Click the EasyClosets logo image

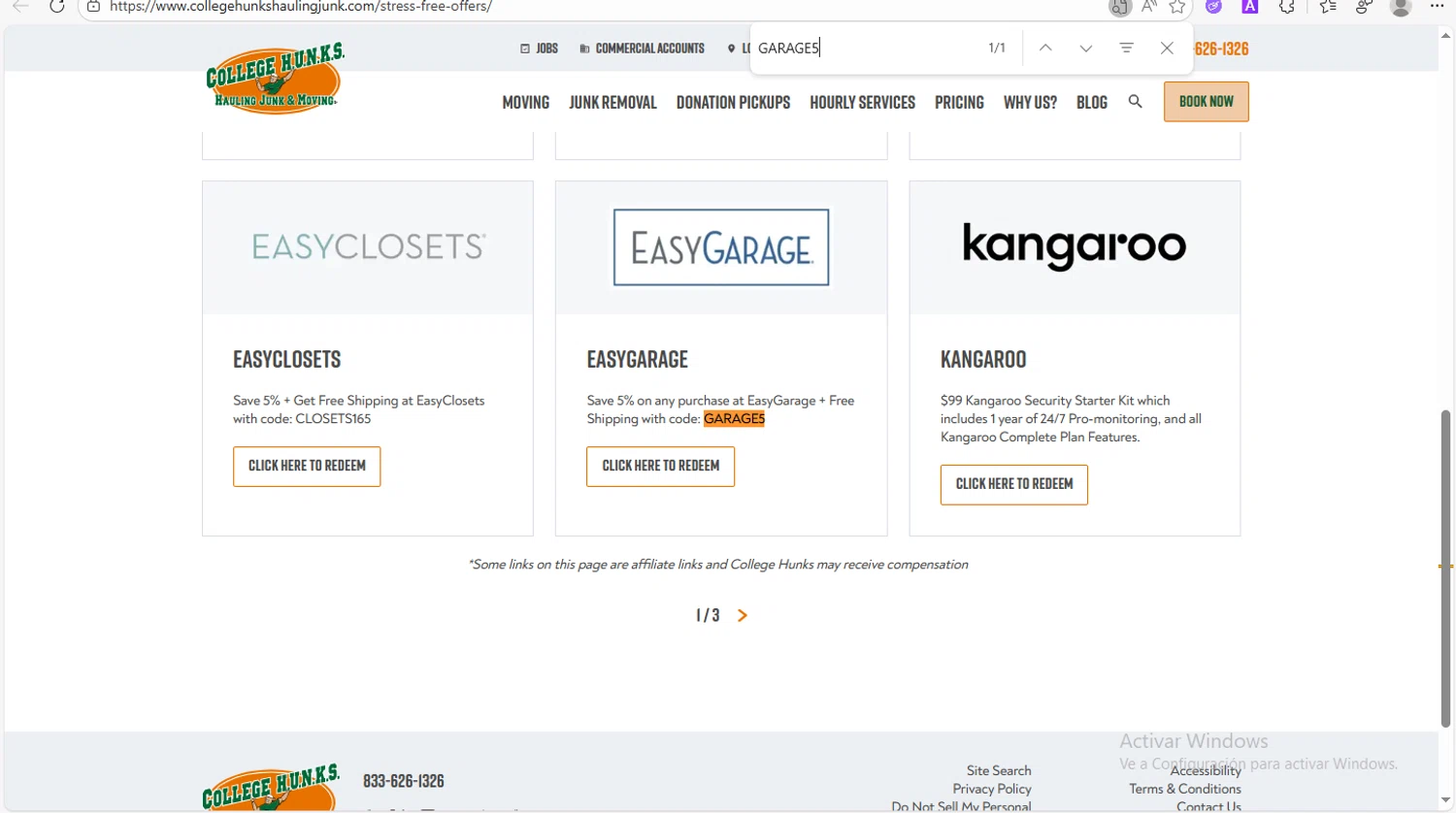[368, 246]
